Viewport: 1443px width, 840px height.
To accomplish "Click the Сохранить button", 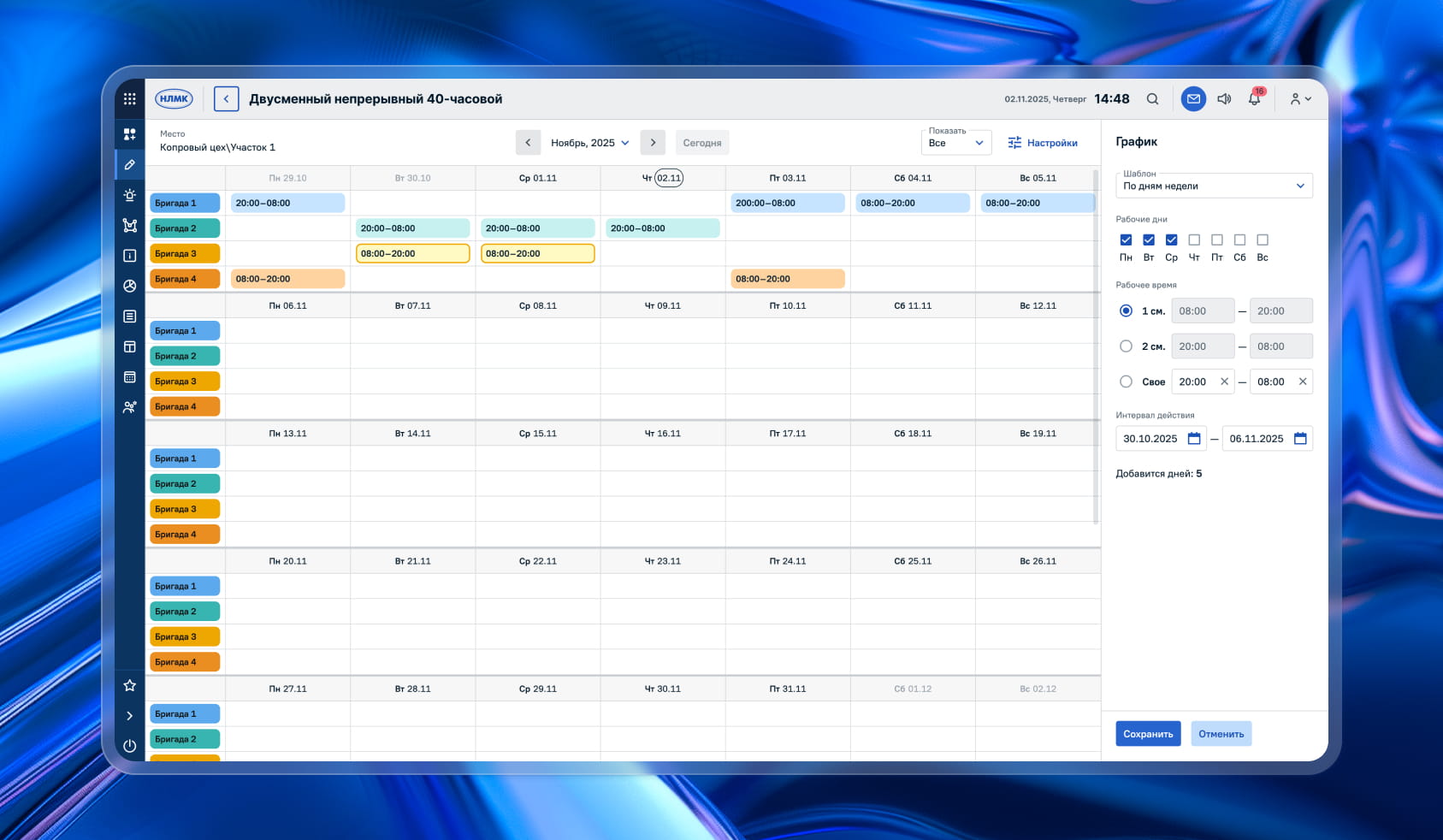I will coord(1148,734).
